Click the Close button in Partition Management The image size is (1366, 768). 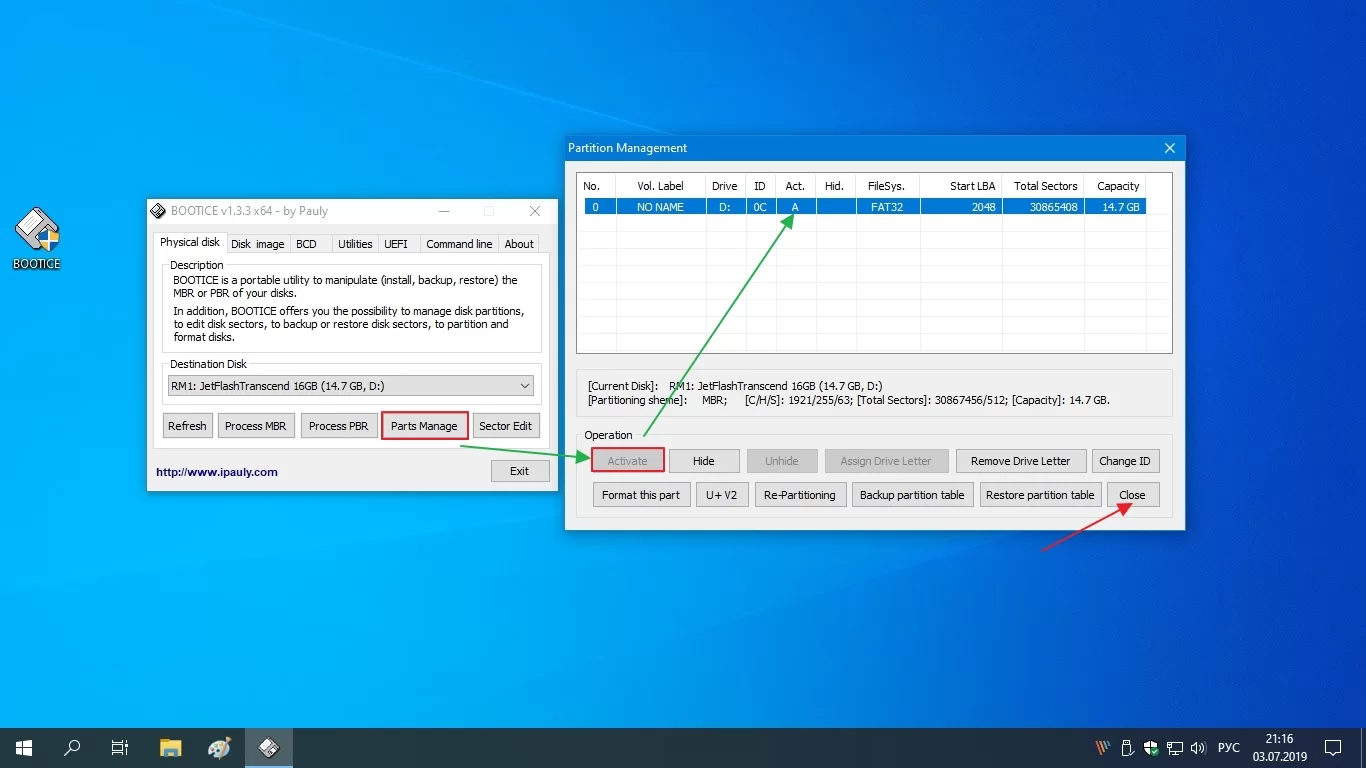click(1133, 495)
